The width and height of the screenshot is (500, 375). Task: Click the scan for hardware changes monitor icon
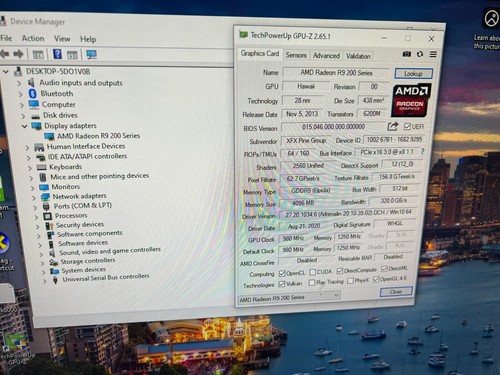91,55
